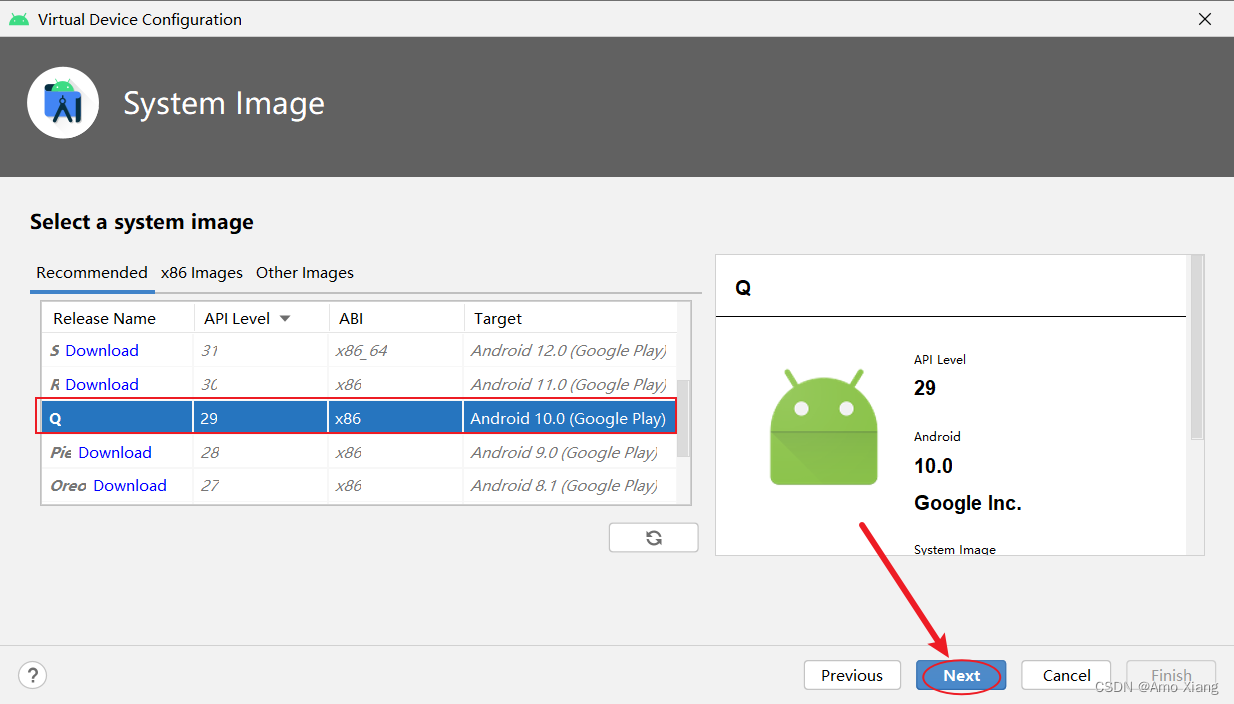Viewport: 1234px width, 704px height.
Task: Click the green Android robot preview image
Action: 823,427
